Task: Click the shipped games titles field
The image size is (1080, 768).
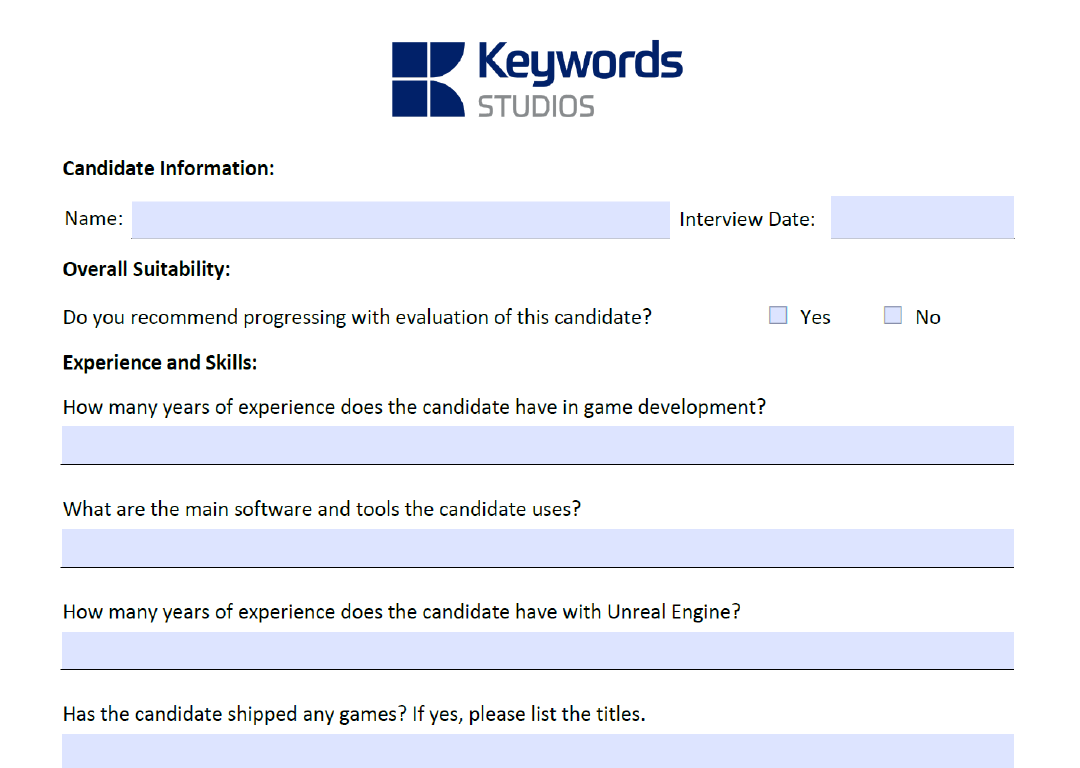Action: pos(537,751)
